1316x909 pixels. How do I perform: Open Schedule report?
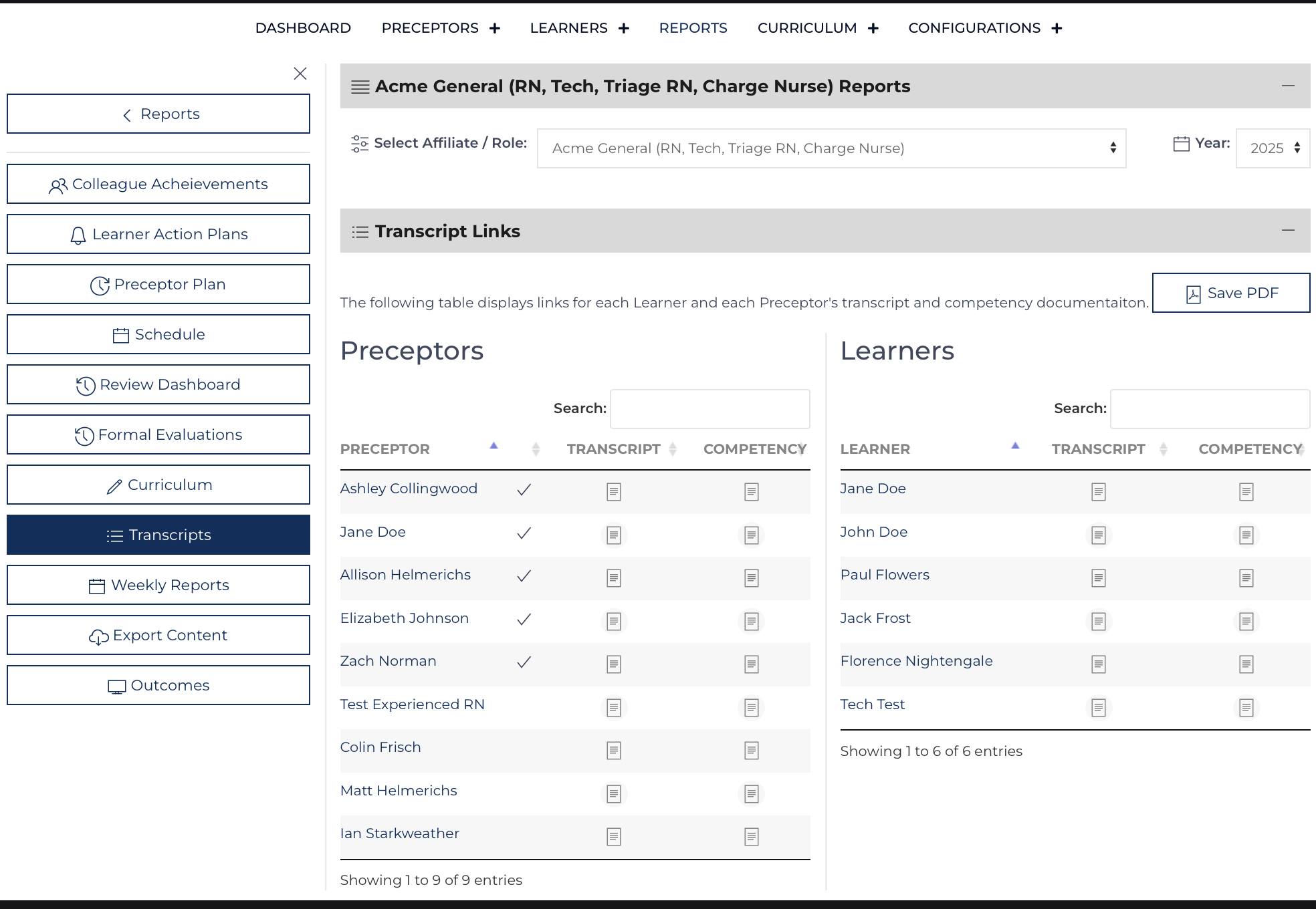158,334
